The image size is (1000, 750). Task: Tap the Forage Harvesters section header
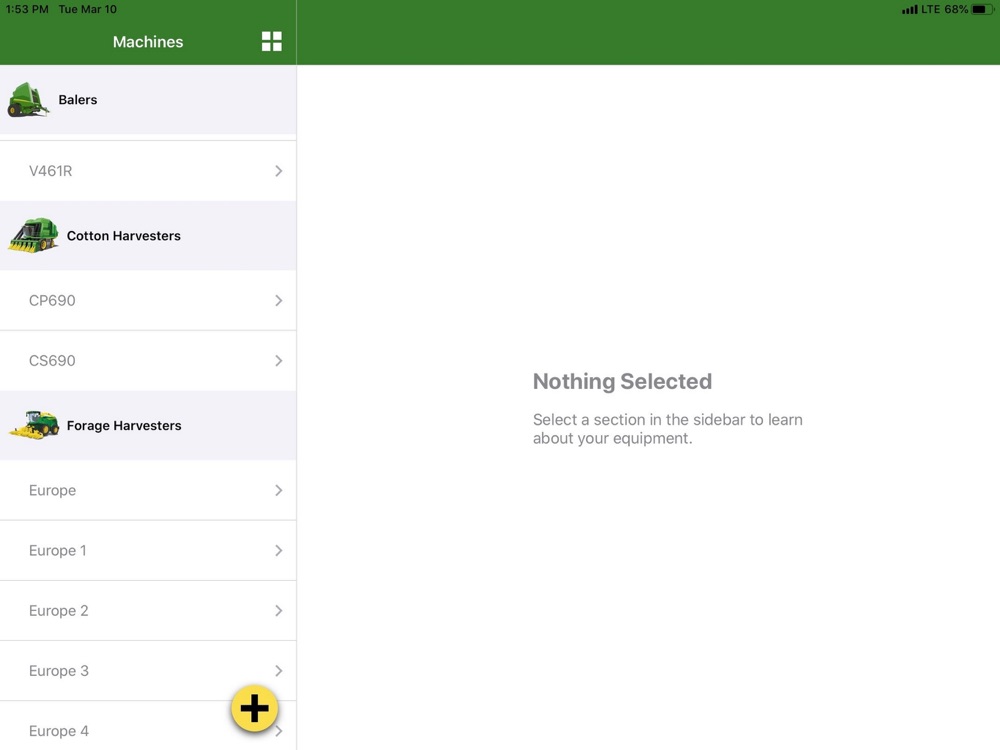(124, 425)
